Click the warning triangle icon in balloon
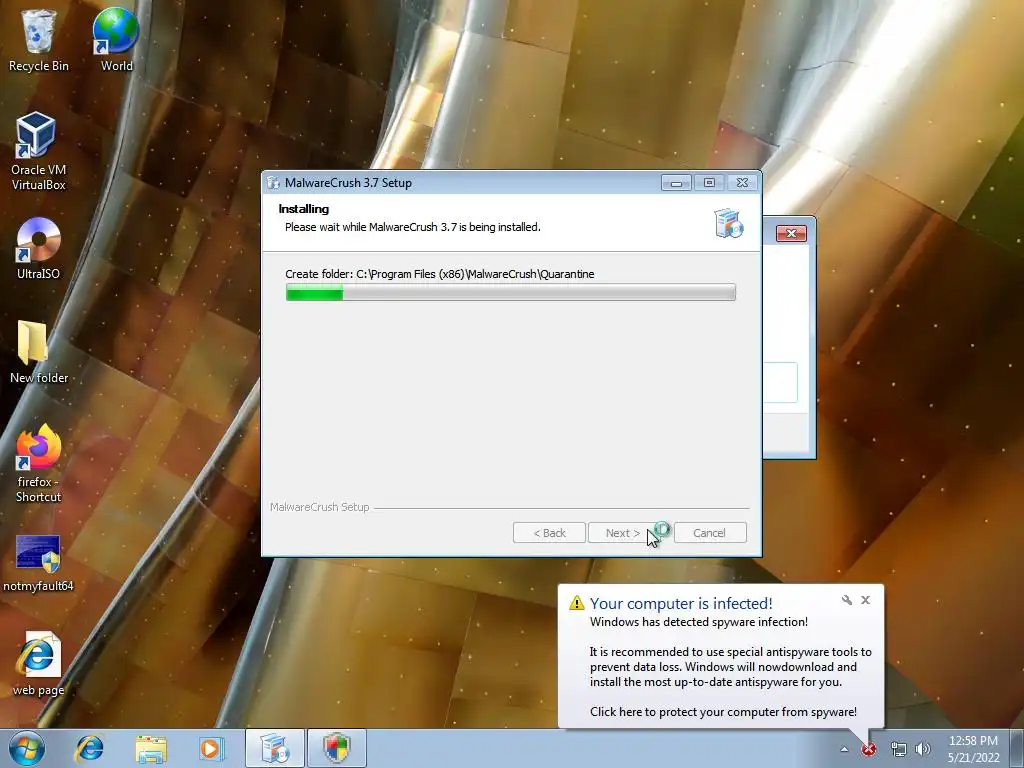 [577, 603]
